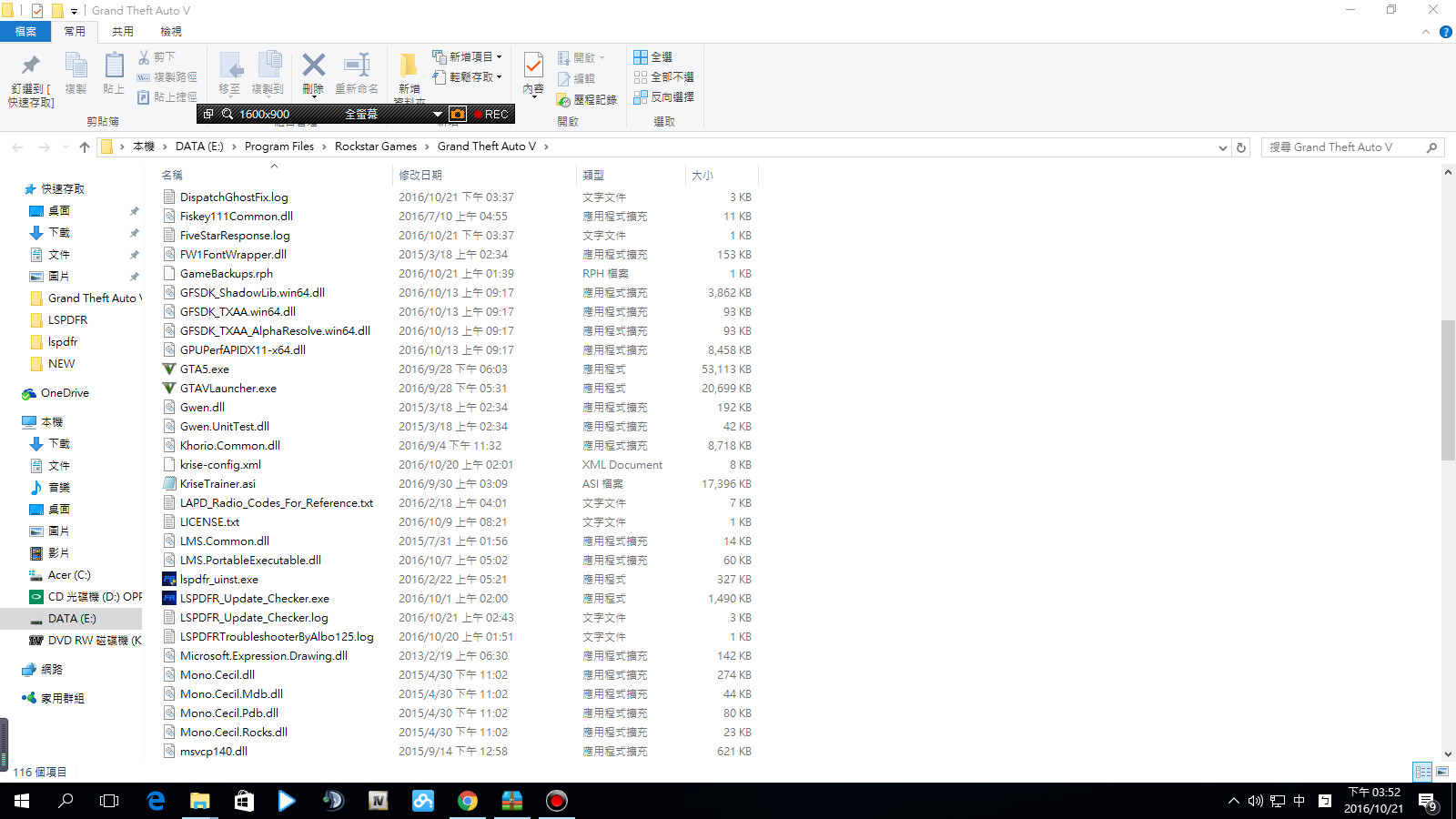
Task: Click the Properties icon with red checkmark
Action: tap(534, 65)
